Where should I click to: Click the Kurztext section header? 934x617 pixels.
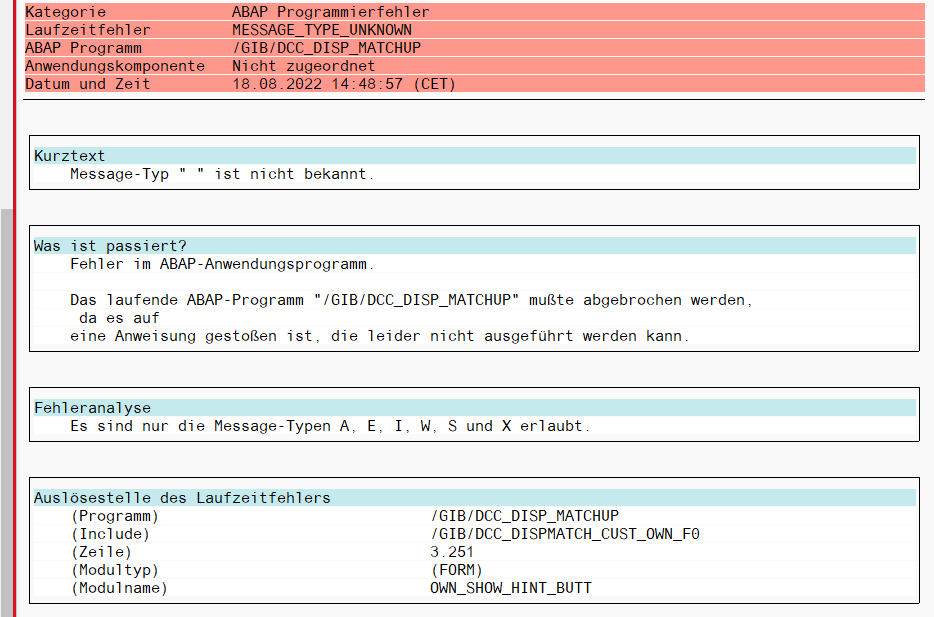tap(70, 156)
